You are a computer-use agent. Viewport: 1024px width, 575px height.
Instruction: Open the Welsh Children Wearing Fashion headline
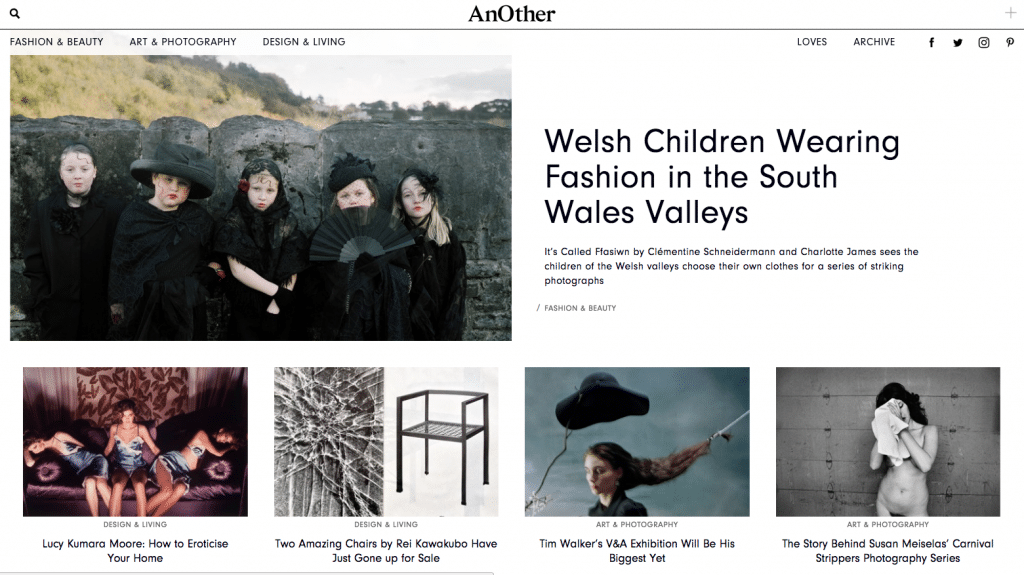coord(722,176)
